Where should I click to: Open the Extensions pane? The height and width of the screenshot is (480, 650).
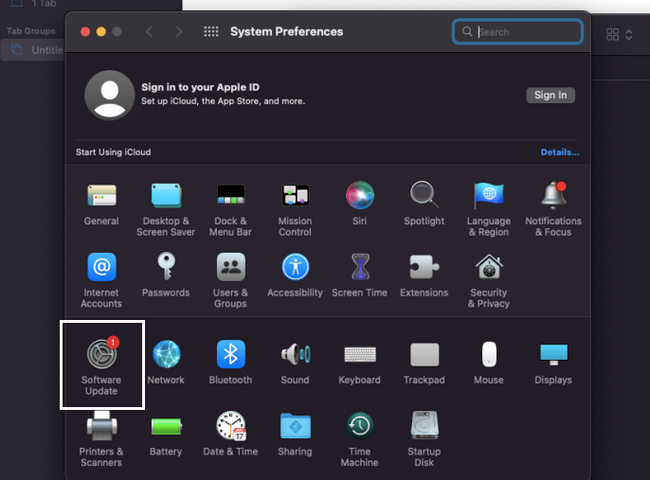point(424,275)
